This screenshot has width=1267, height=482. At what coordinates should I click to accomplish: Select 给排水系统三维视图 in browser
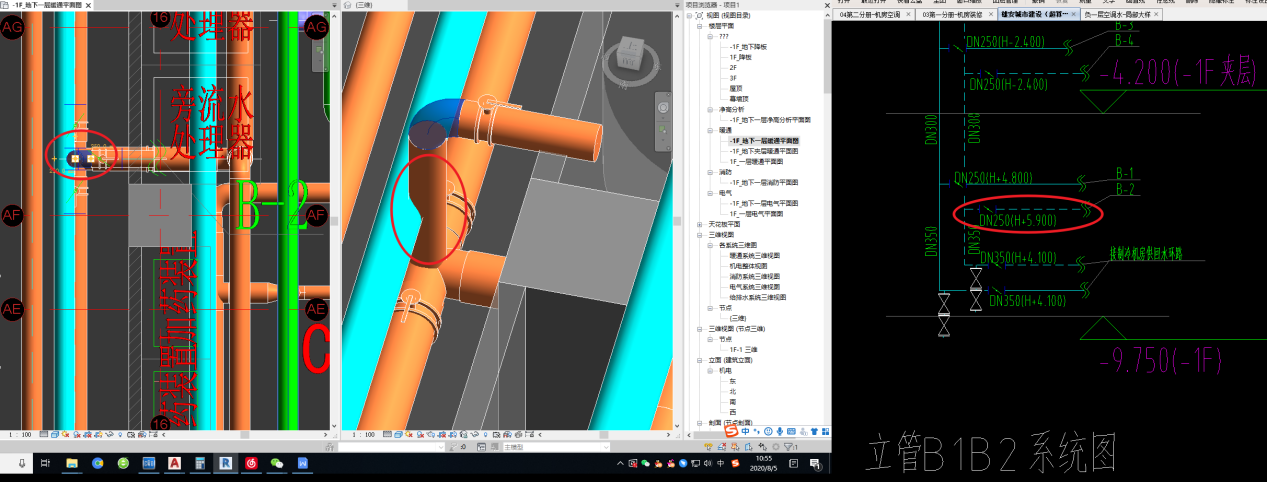760,297
